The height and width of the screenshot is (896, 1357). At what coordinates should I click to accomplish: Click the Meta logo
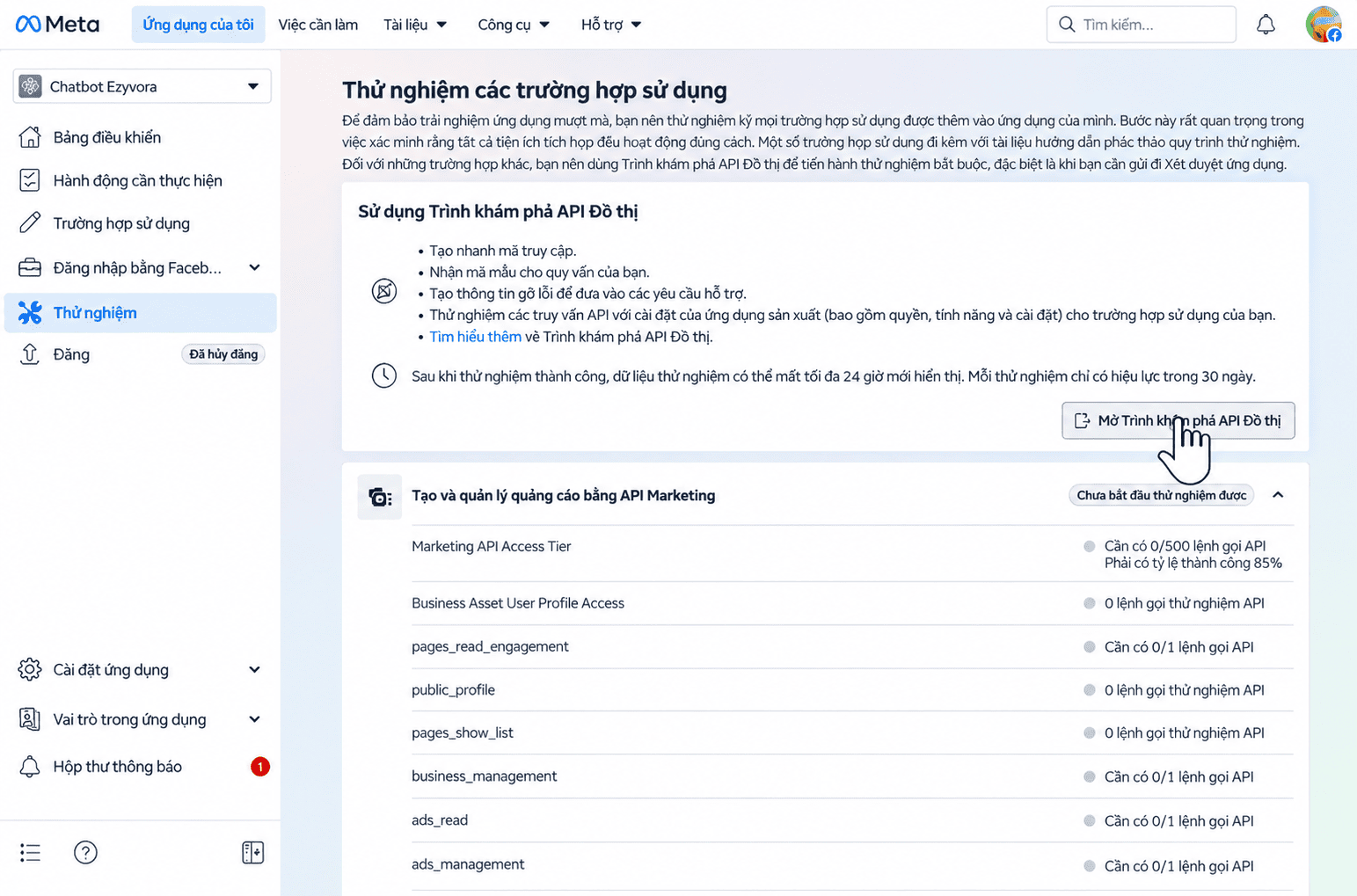[57, 24]
